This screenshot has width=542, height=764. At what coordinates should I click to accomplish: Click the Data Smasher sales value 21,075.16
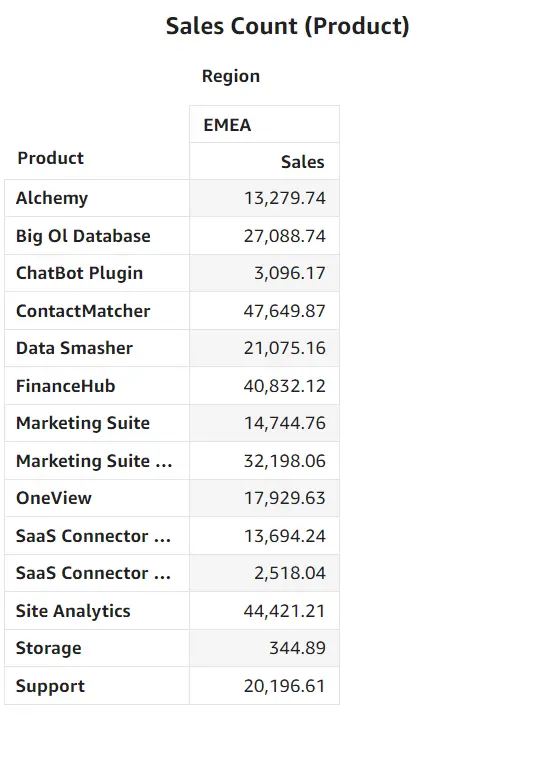tap(285, 348)
